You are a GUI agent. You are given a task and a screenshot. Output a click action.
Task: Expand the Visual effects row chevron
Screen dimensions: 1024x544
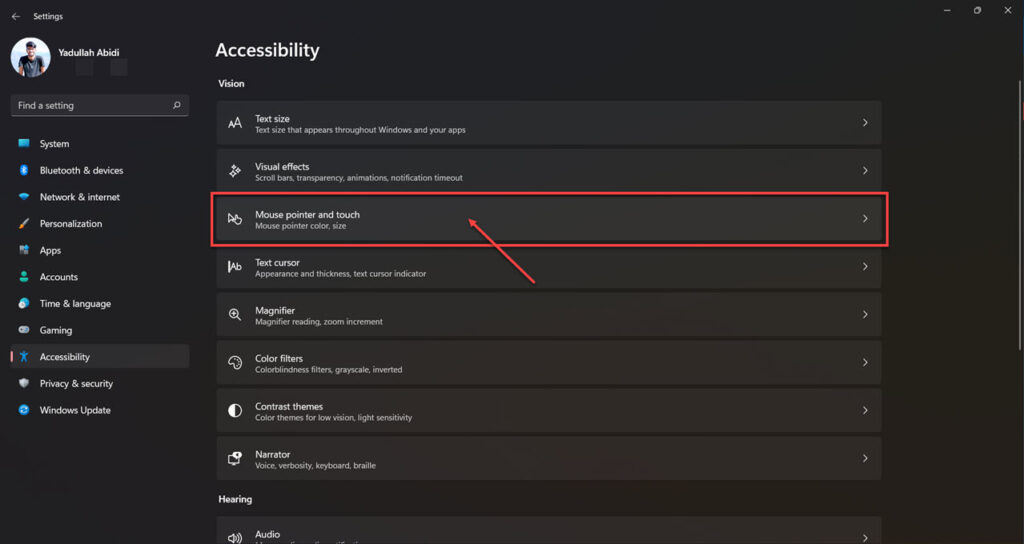point(865,170)
